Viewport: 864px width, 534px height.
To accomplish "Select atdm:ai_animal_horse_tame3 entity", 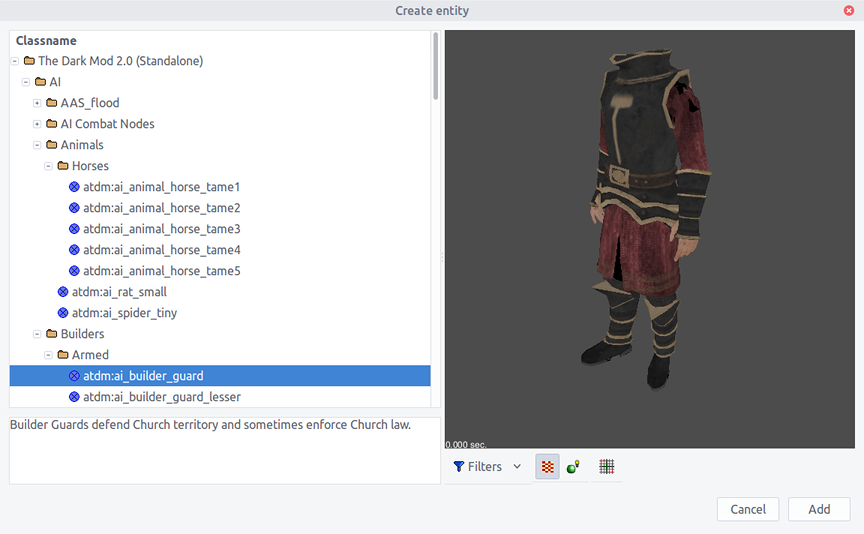I will 161,229.
